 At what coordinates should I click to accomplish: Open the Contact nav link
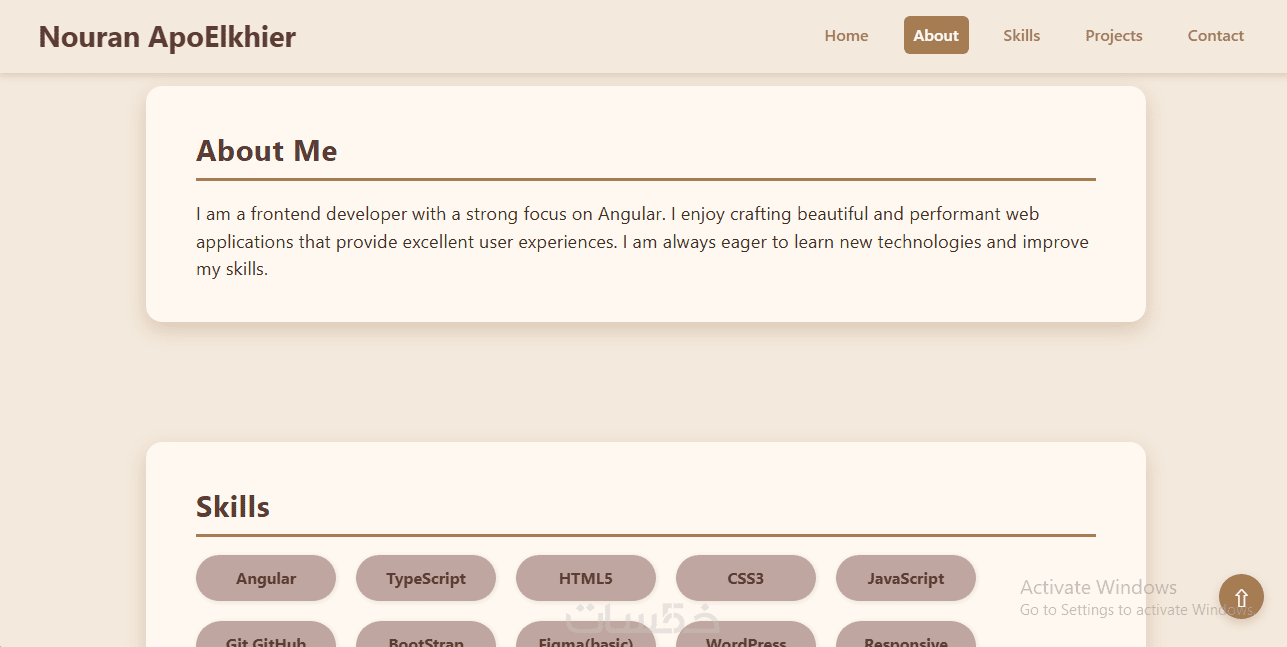pos(1215,36)
